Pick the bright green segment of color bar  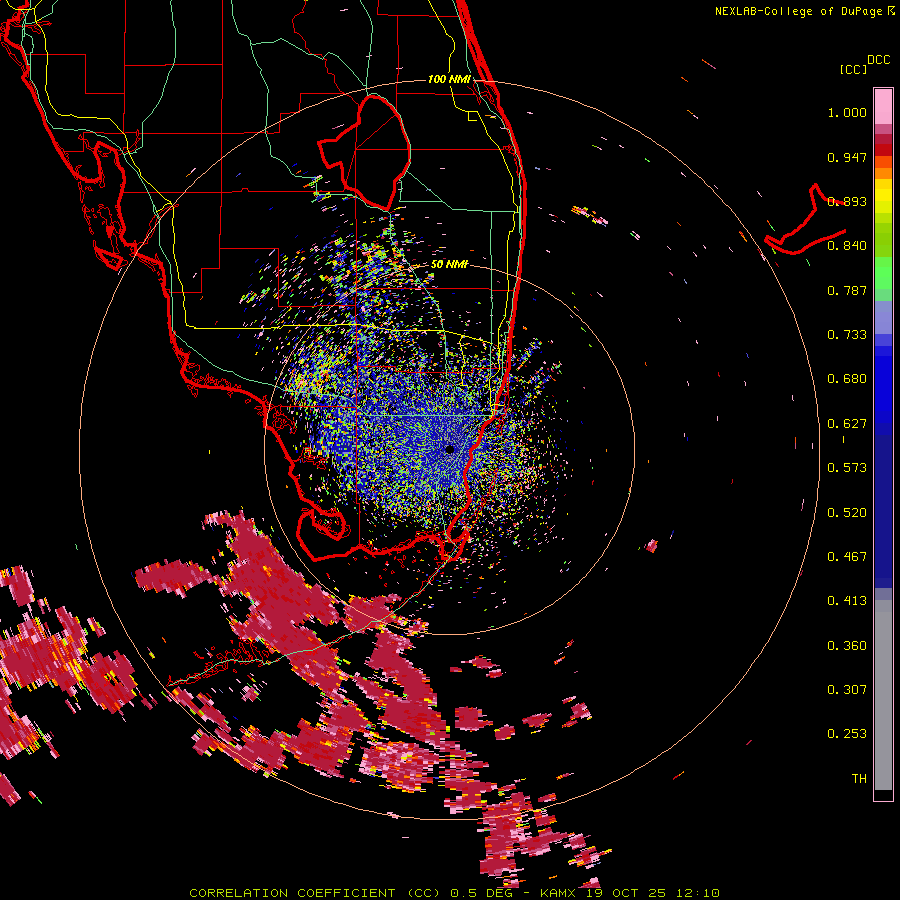(x=883, y=273)
